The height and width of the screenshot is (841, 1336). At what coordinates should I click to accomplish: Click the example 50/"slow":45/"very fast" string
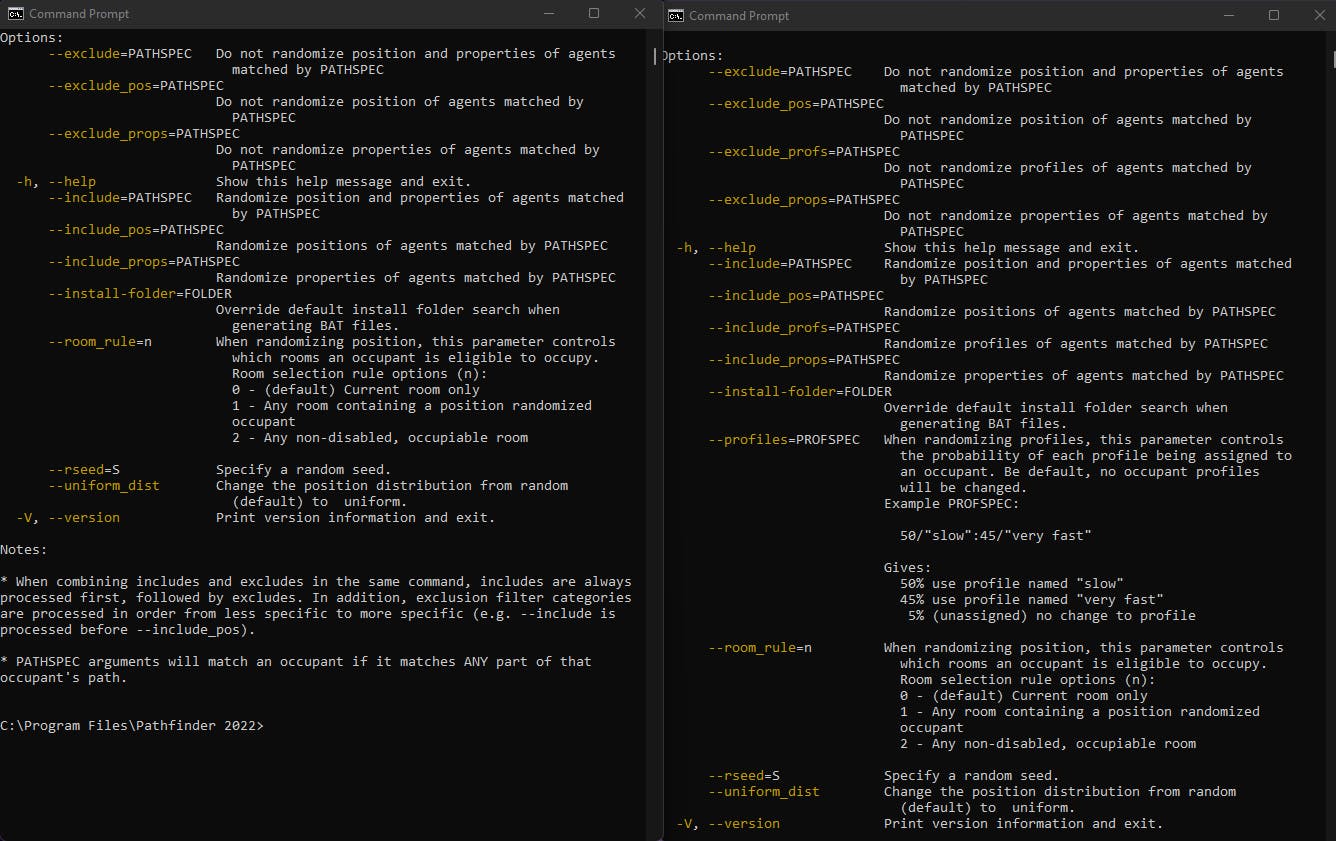tap(995, 535)
